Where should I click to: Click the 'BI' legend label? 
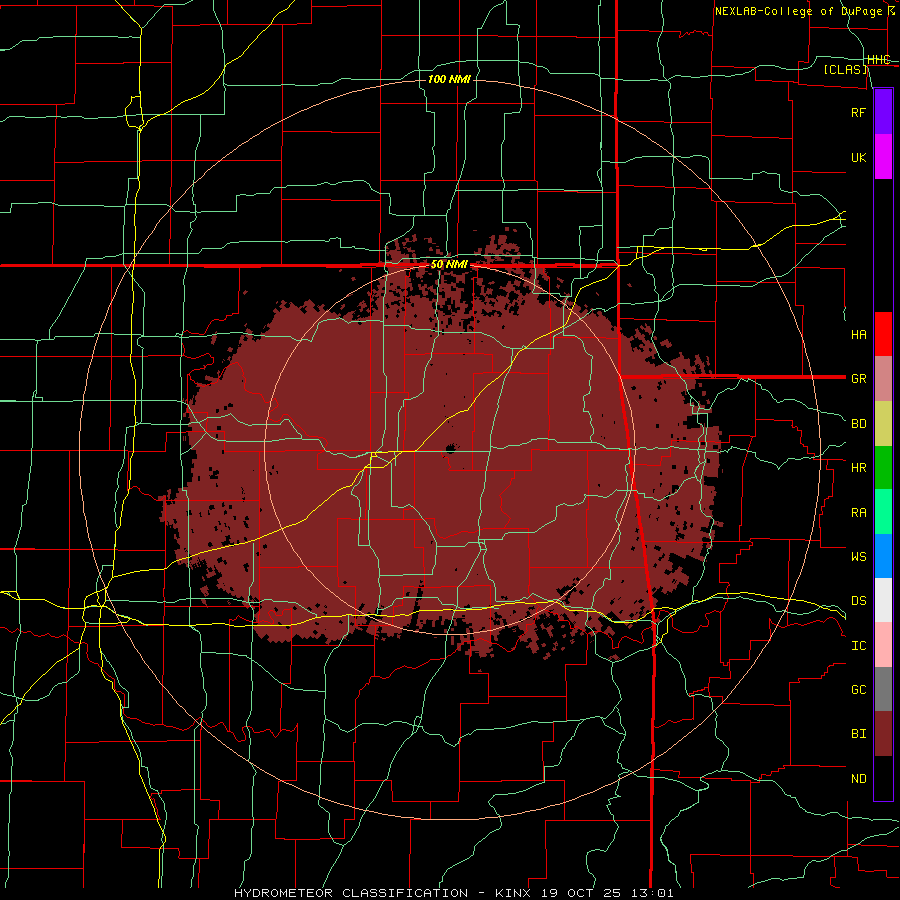coord(858,734)
